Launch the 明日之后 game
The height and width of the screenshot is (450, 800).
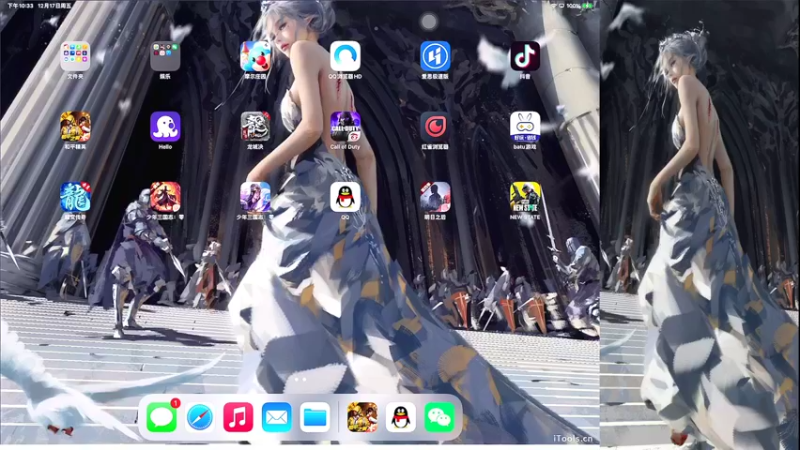[x=435, y=197]
